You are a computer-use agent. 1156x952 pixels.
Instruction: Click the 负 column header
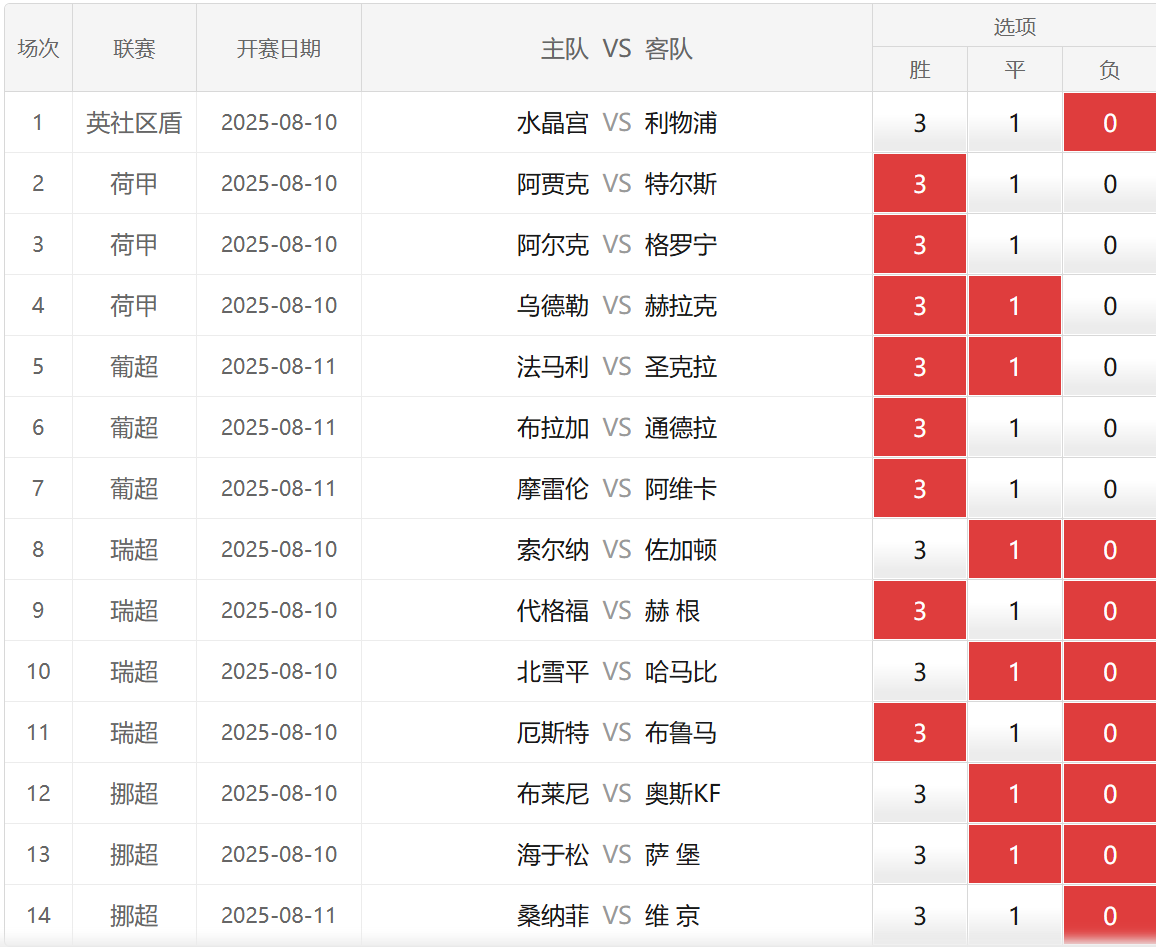tap(1110, 70)
